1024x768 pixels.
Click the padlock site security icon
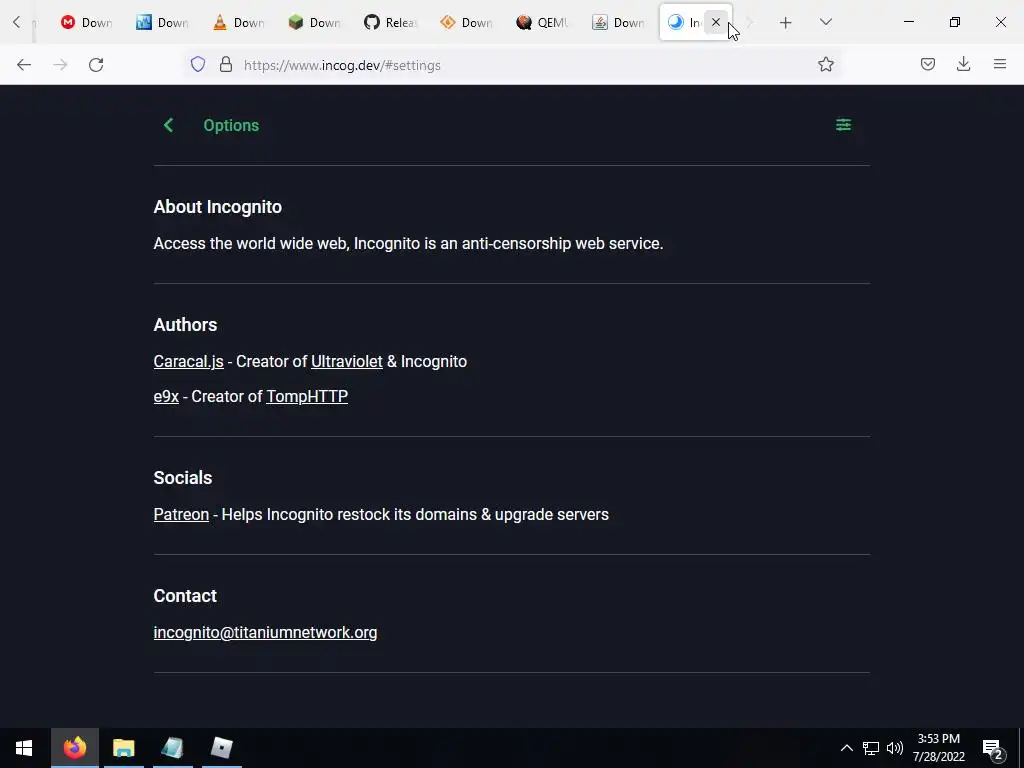226,64
